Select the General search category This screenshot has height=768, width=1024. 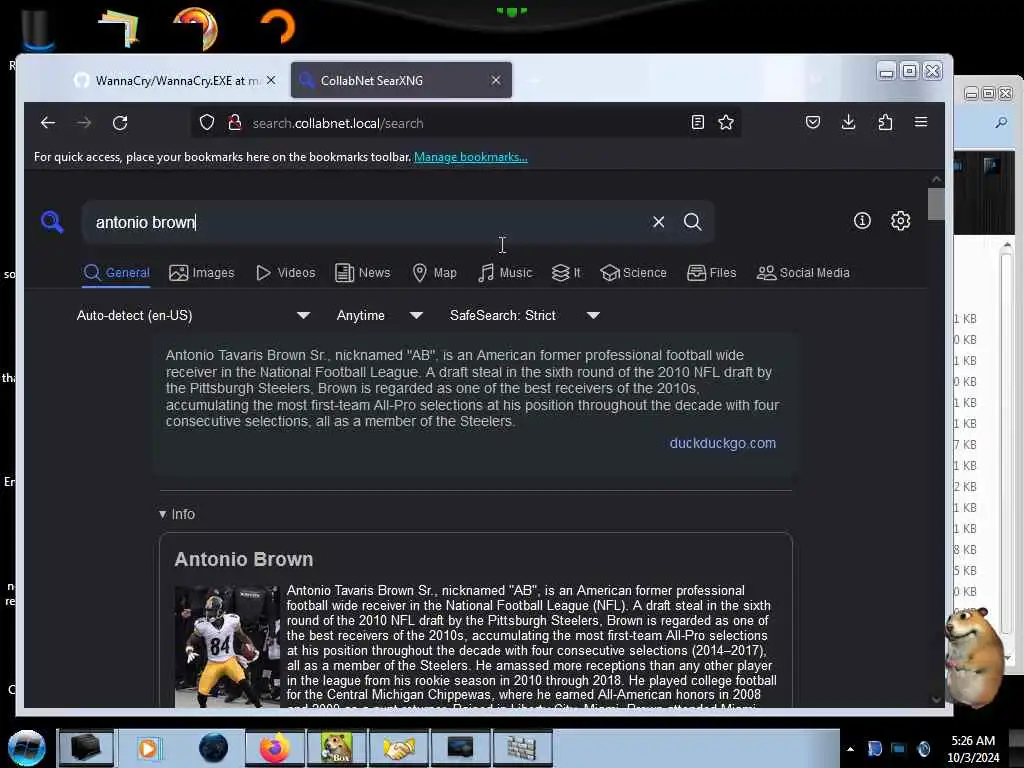(117, 273)
